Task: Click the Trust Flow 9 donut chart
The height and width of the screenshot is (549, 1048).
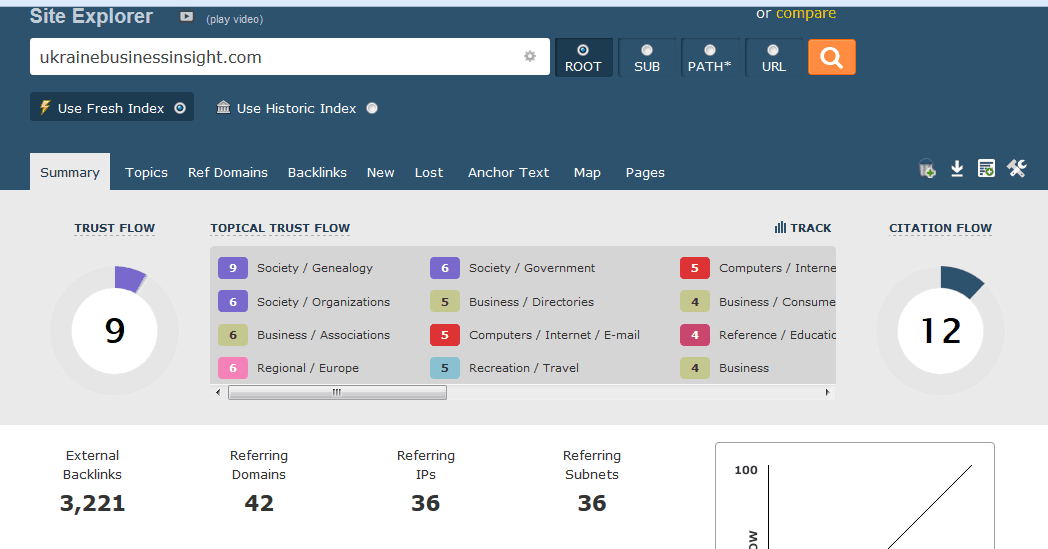Action: pos(114,330)
